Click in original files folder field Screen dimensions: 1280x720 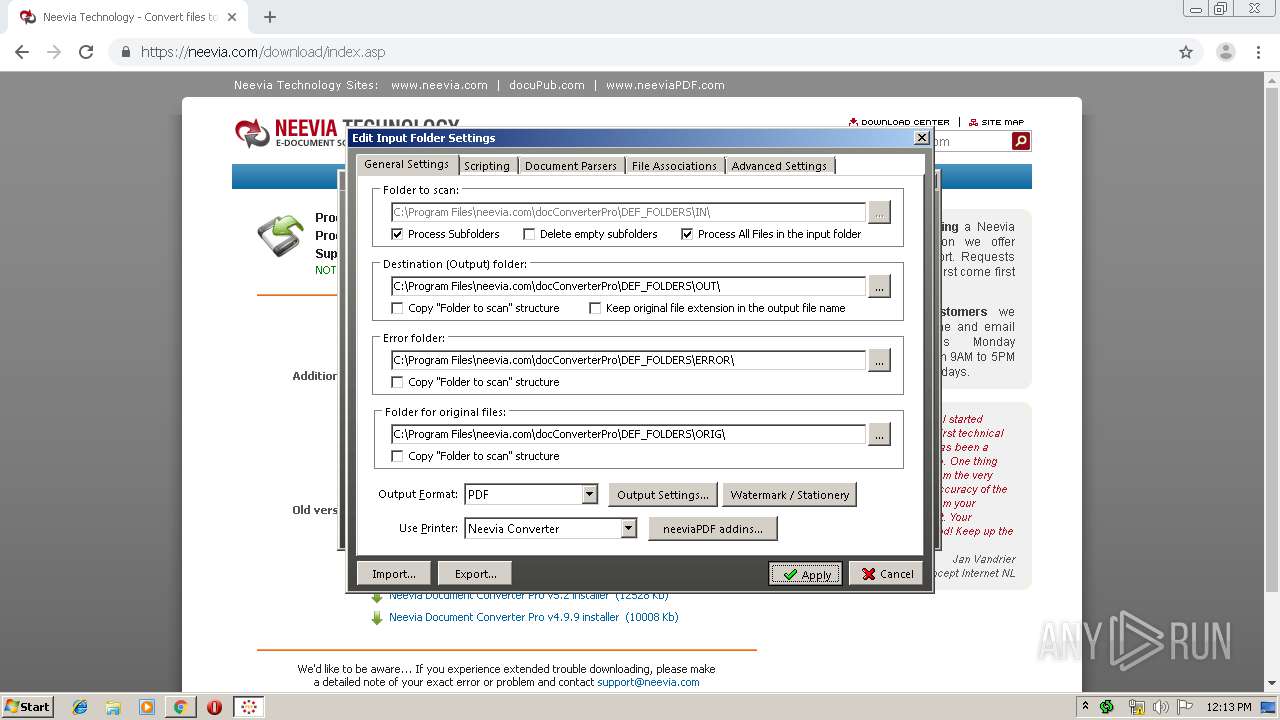point(628,434)
